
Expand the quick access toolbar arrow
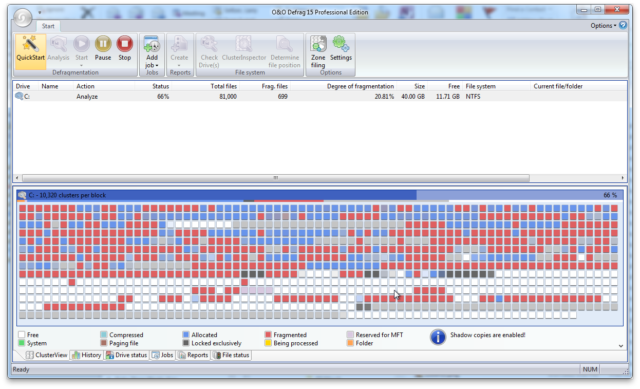(40, 12)
